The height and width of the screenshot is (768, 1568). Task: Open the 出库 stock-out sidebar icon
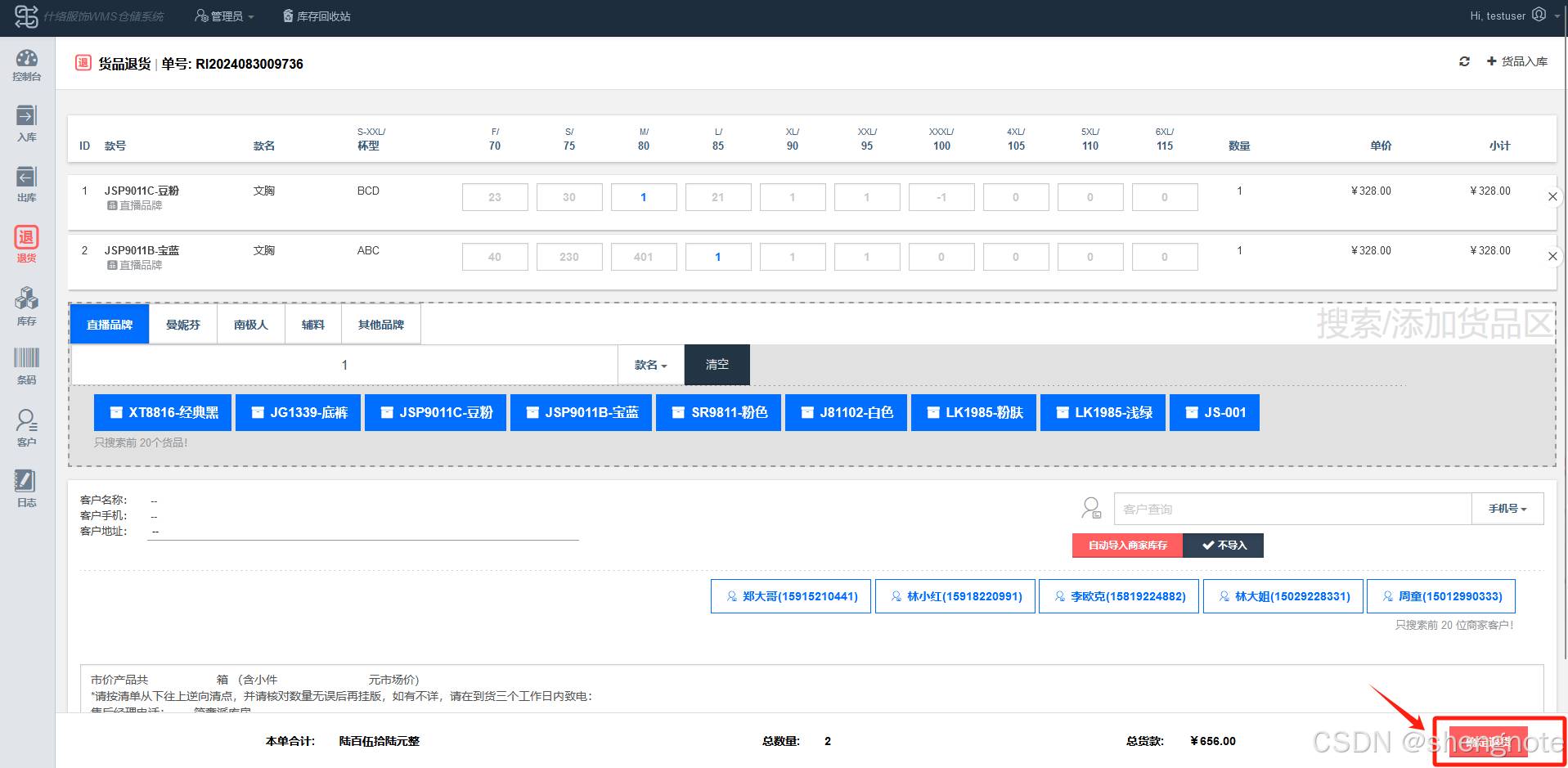pos(26,184)
